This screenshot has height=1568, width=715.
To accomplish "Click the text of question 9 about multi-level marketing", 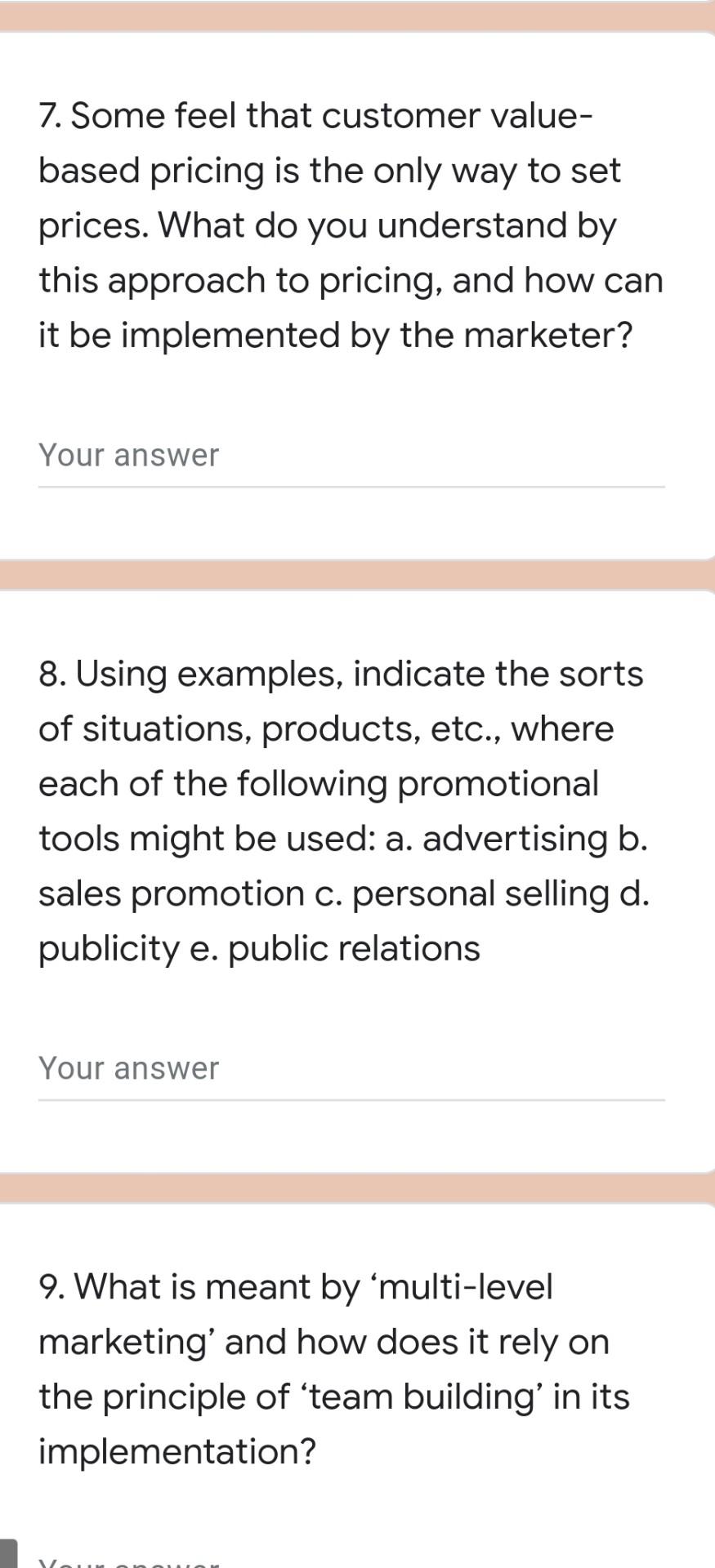I will point(335,1368).
